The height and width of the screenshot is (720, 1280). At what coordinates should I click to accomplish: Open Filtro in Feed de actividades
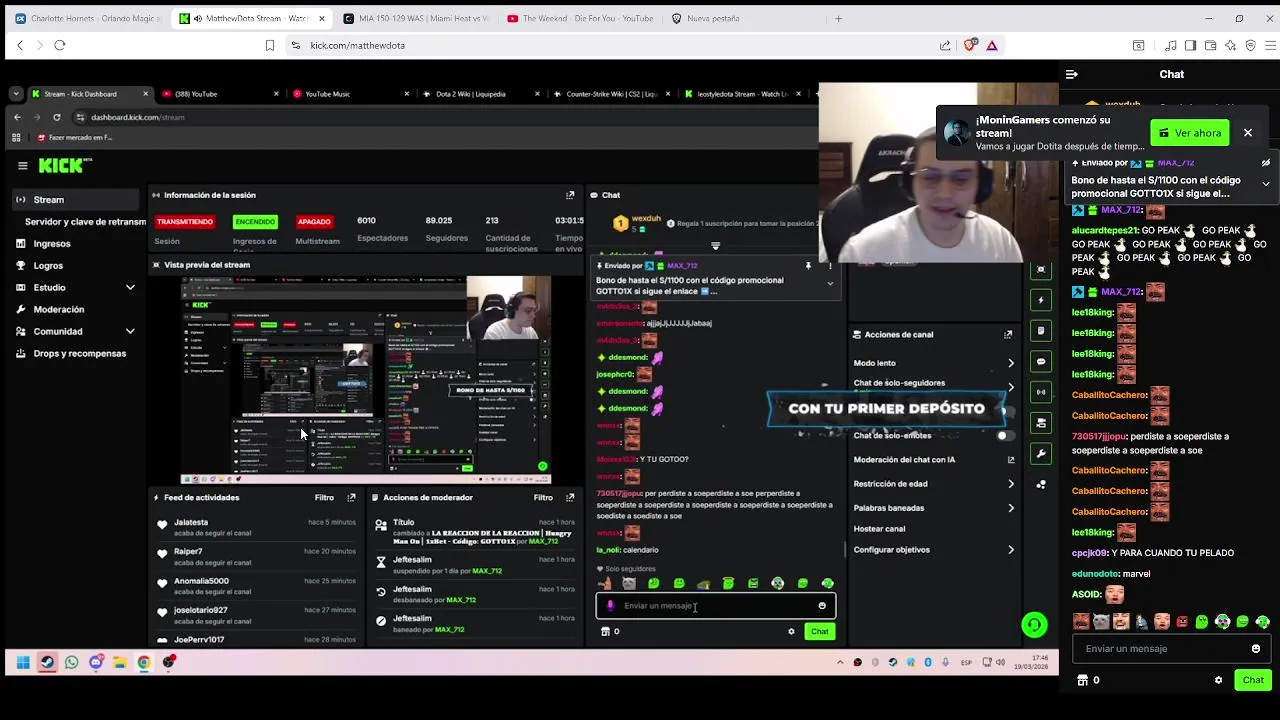(x=324, y=497)
